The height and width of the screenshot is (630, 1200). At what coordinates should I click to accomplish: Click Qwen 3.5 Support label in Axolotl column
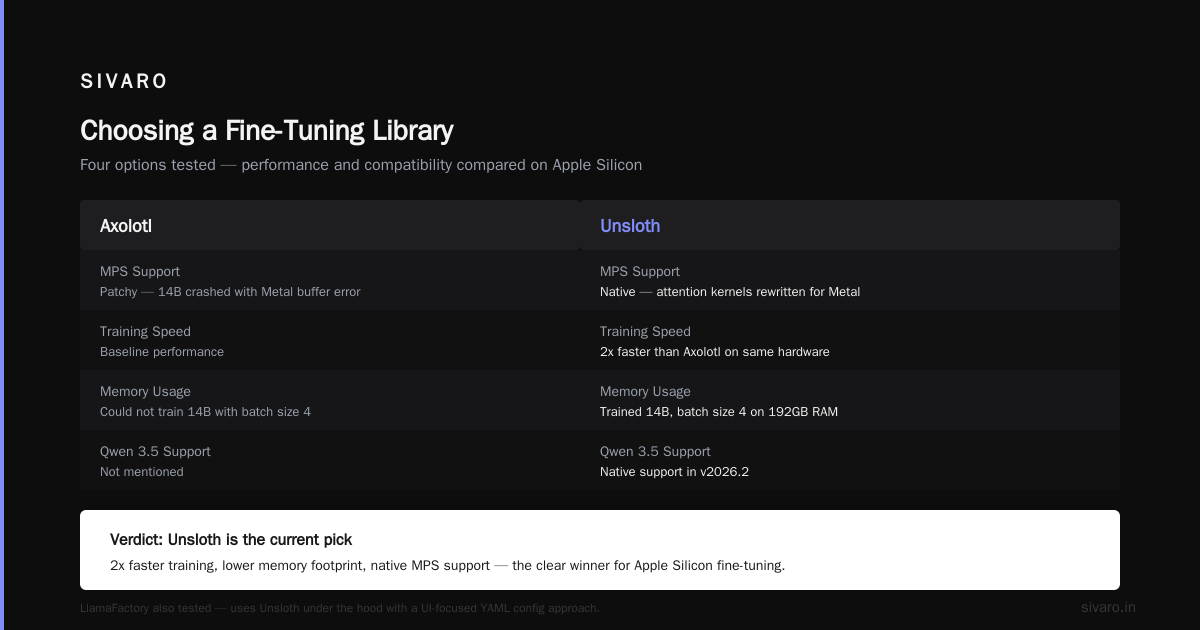[155, 451]
